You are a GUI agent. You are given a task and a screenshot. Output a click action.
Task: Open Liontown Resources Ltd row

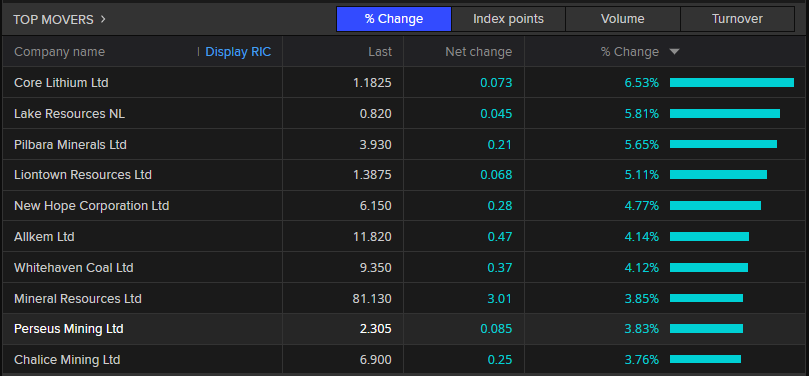point(404,175)
